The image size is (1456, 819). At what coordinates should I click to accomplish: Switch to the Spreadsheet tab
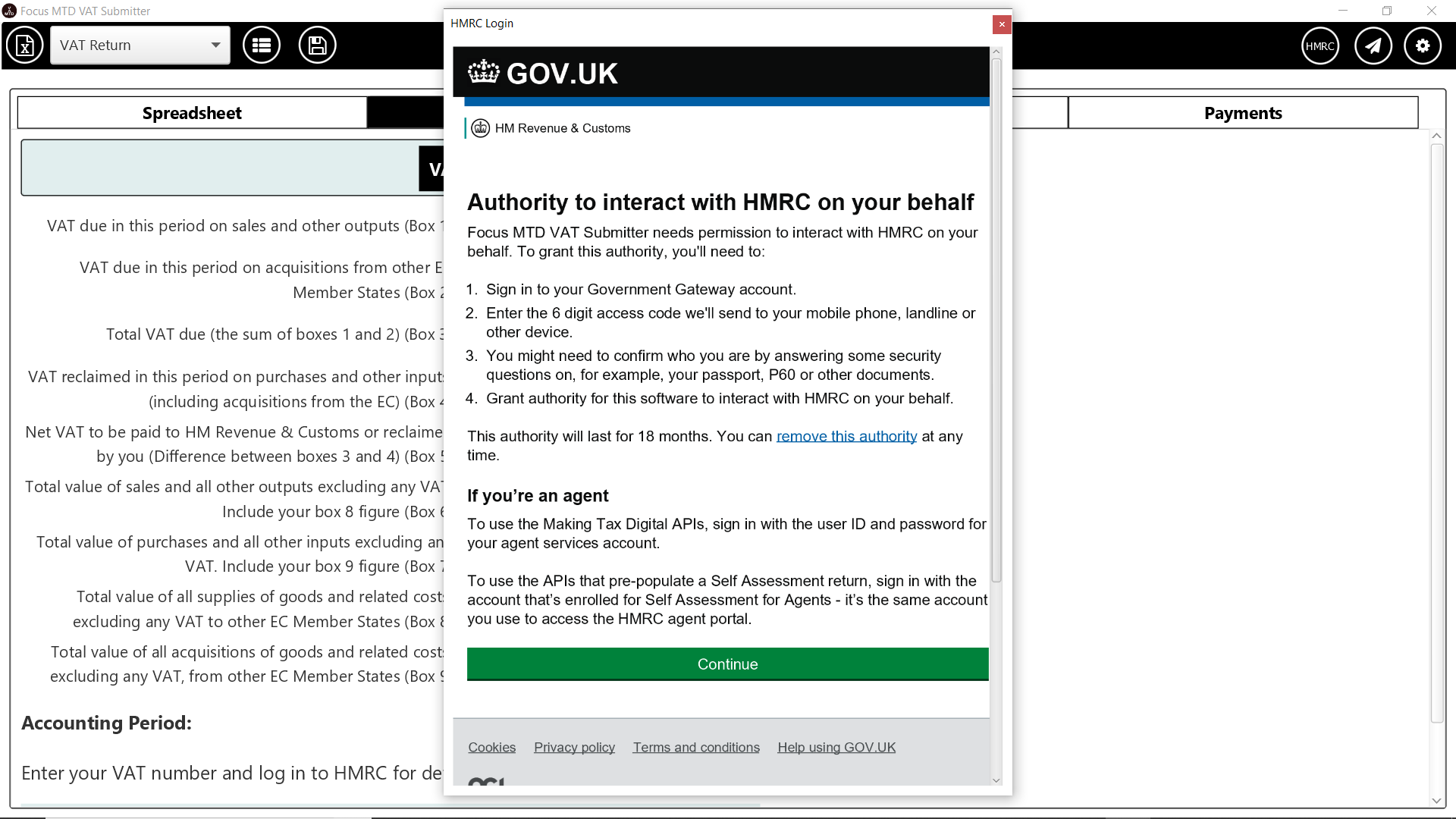pos(192,113)
